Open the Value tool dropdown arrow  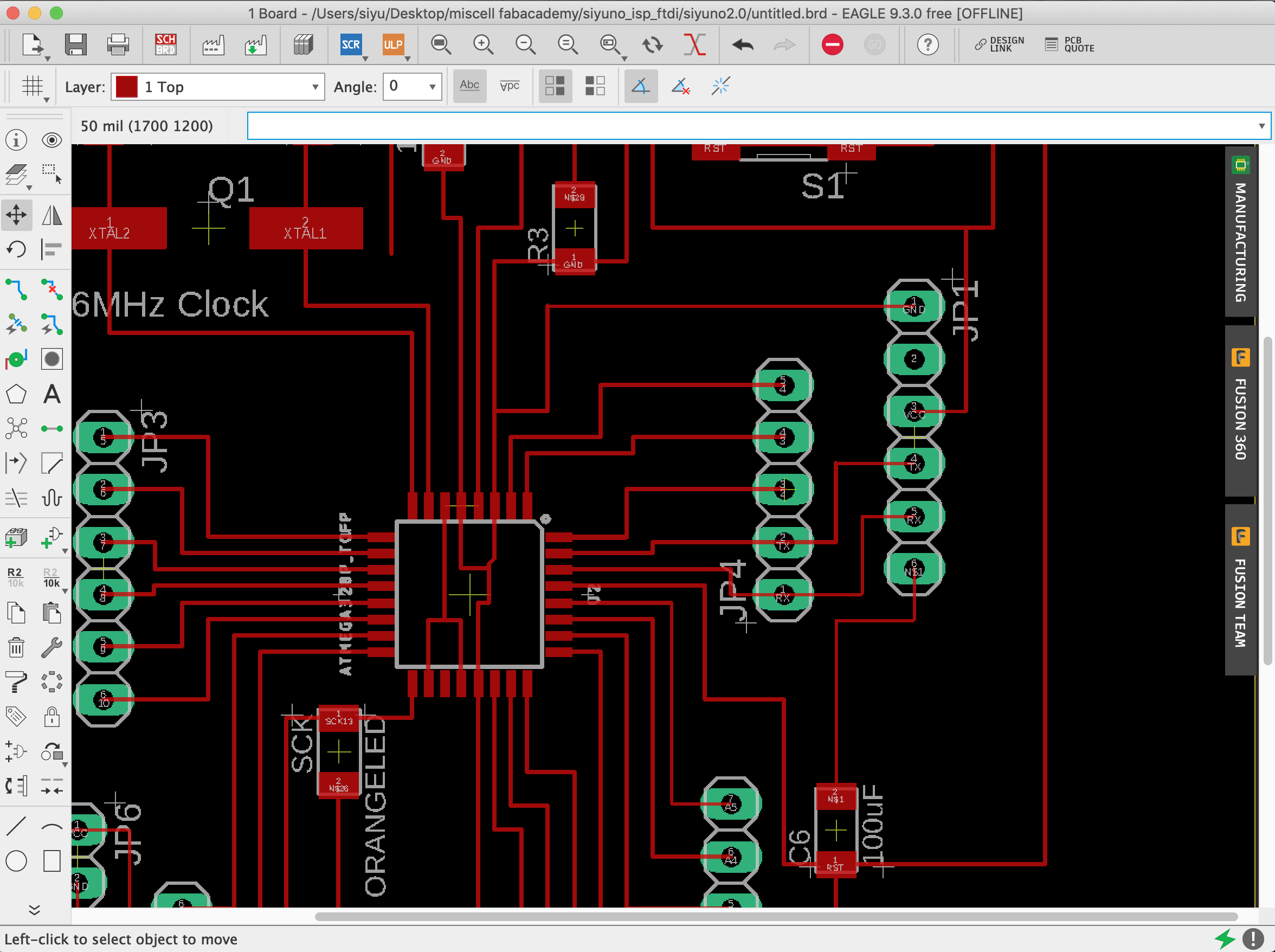point(65,591)
